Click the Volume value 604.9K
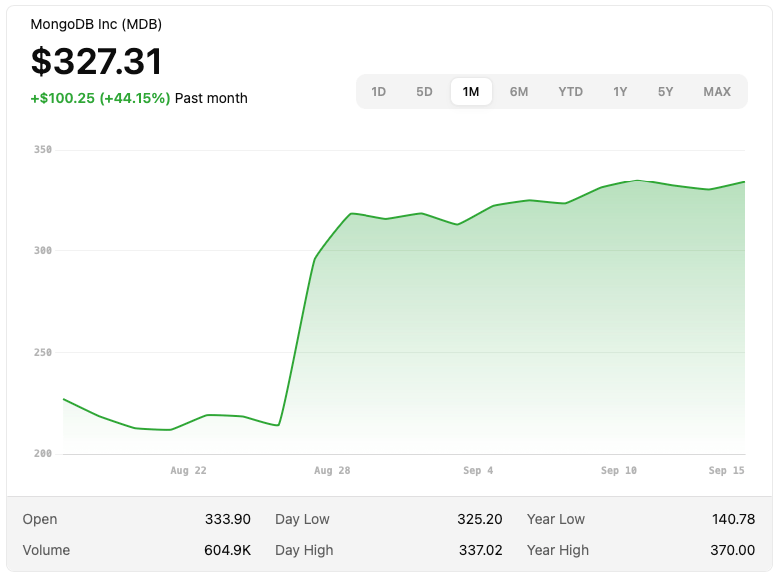 pyautogui.click(x=227, y=550)
